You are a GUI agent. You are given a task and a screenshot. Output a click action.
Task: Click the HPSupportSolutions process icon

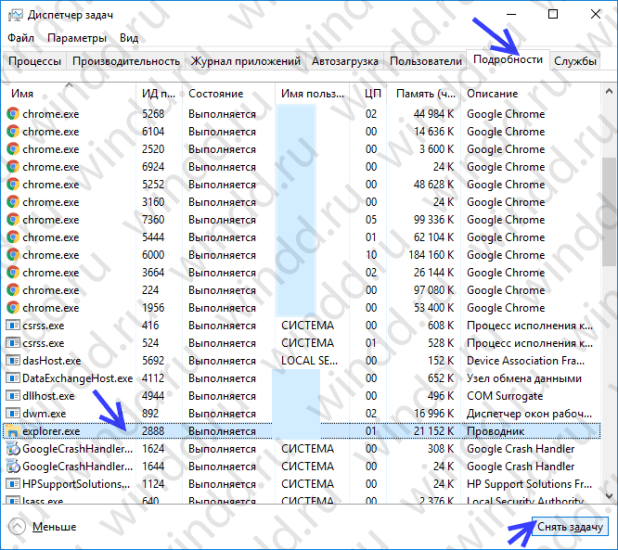pos(13,484)
